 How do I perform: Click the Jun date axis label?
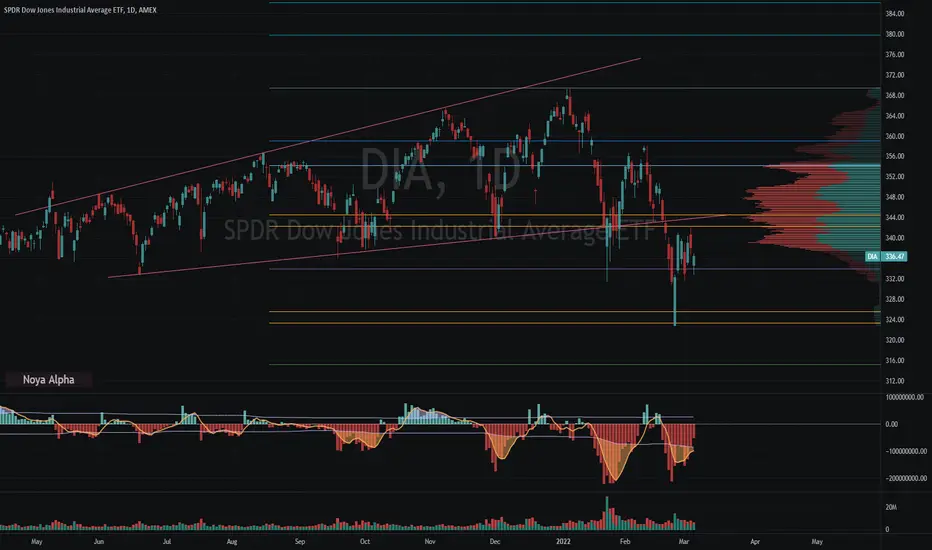pos(99,542)
